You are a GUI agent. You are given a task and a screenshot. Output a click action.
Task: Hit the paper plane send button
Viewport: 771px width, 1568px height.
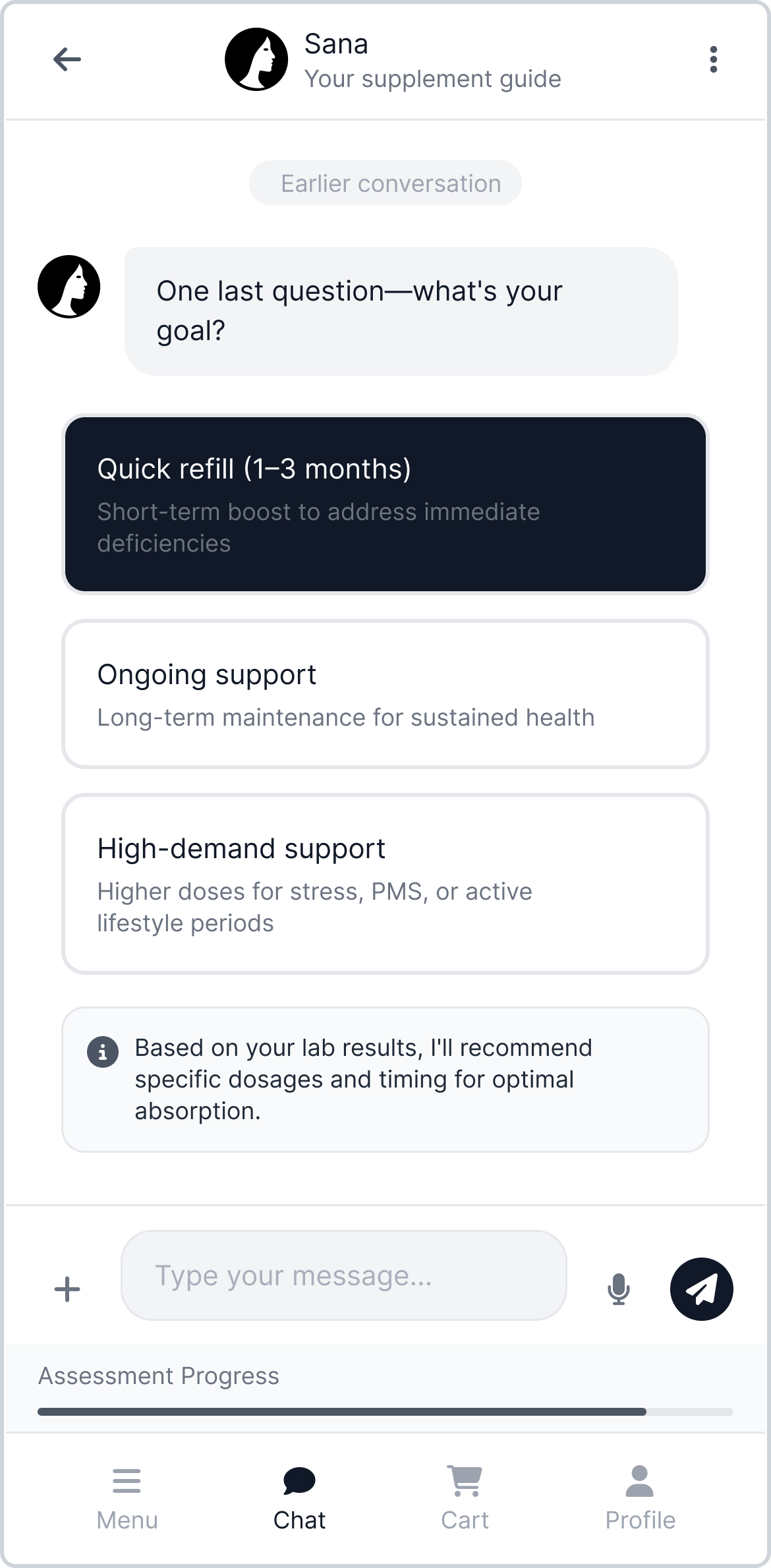pos(701,1289)
